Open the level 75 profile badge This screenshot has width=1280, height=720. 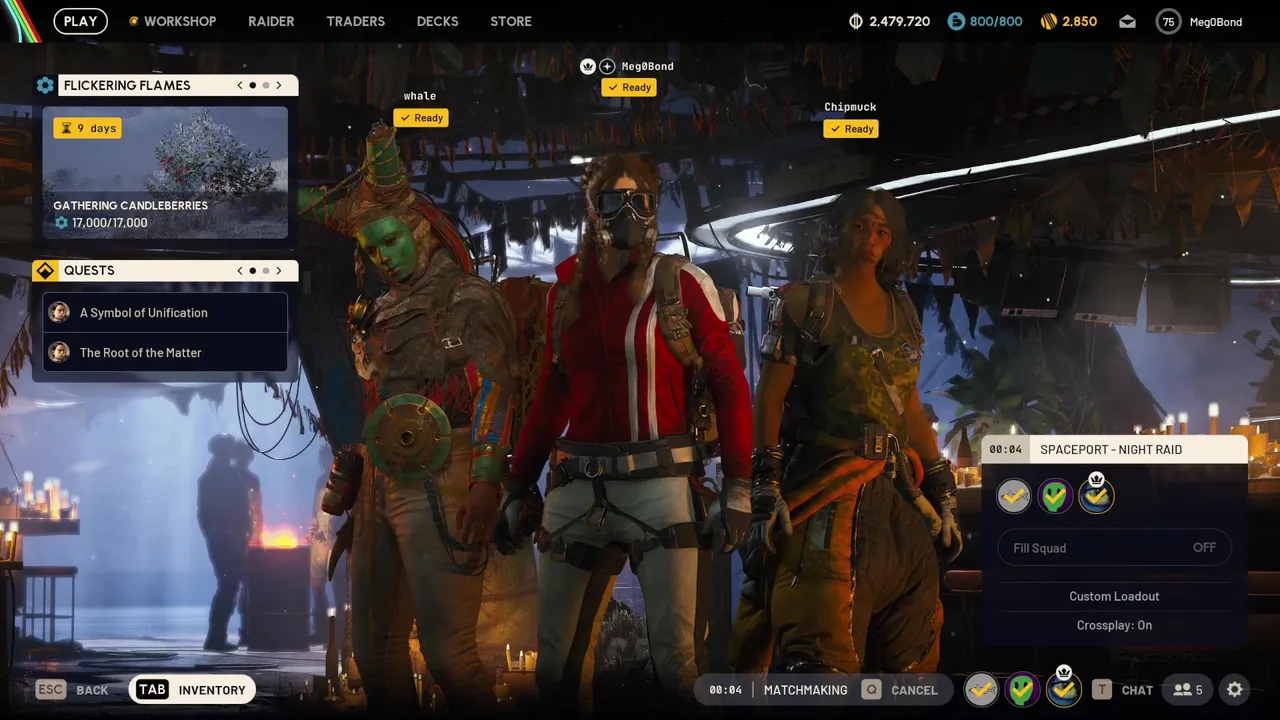click(x=1168, y=21)
